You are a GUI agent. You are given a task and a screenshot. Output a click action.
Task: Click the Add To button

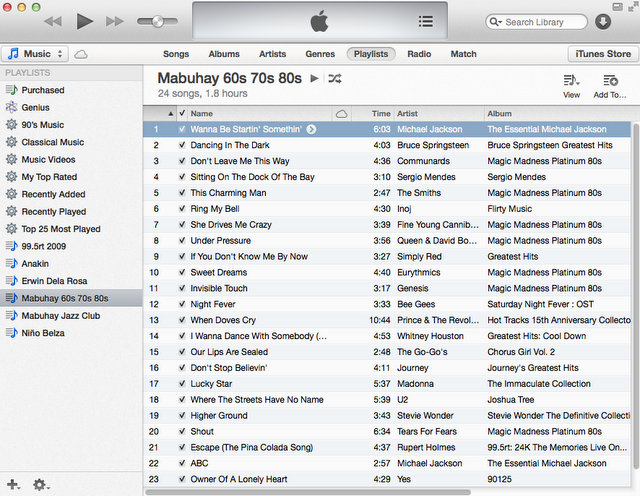pos(610,86)
